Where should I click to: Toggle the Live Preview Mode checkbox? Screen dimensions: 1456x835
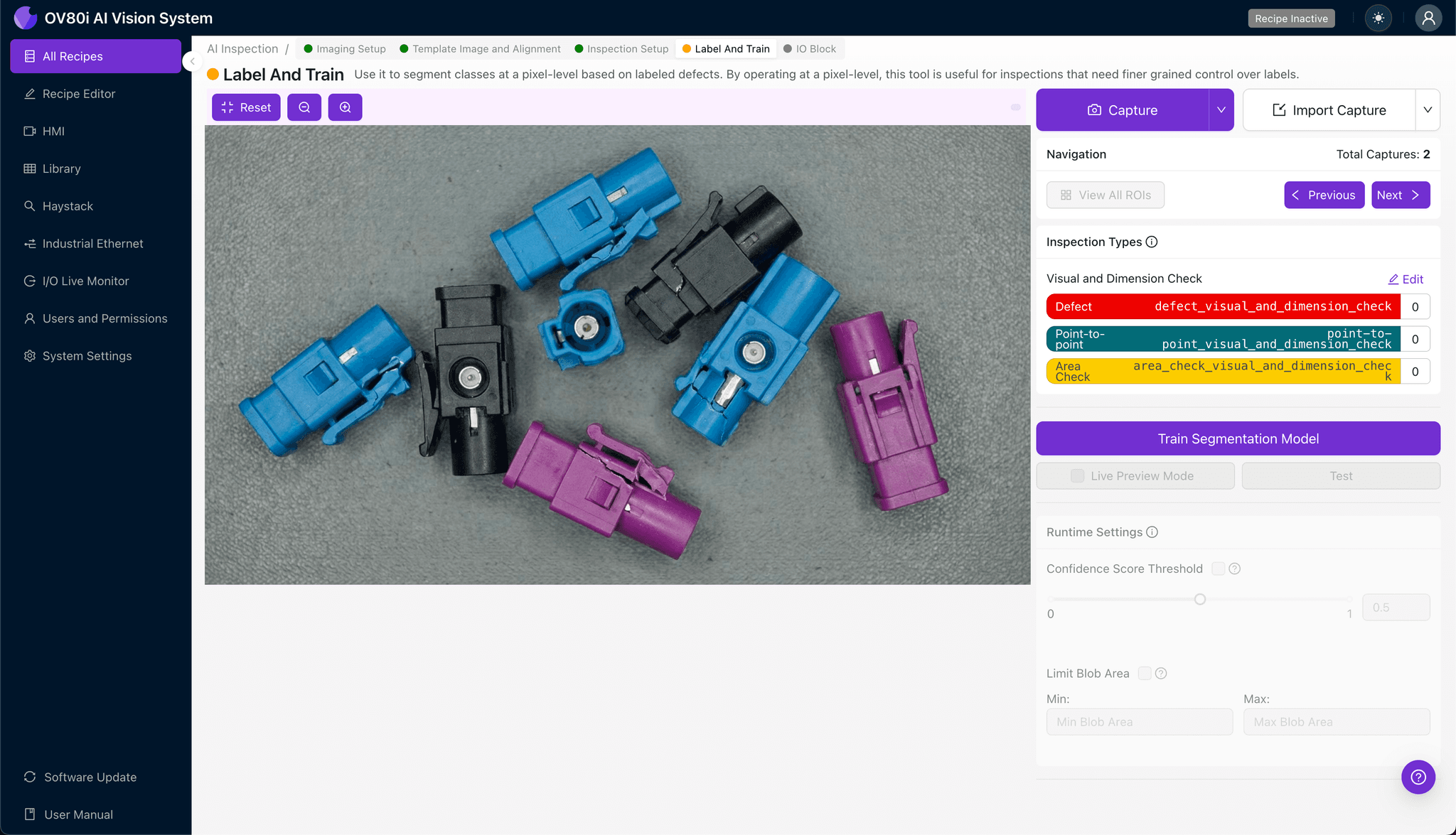click(x=1078, y=476)
